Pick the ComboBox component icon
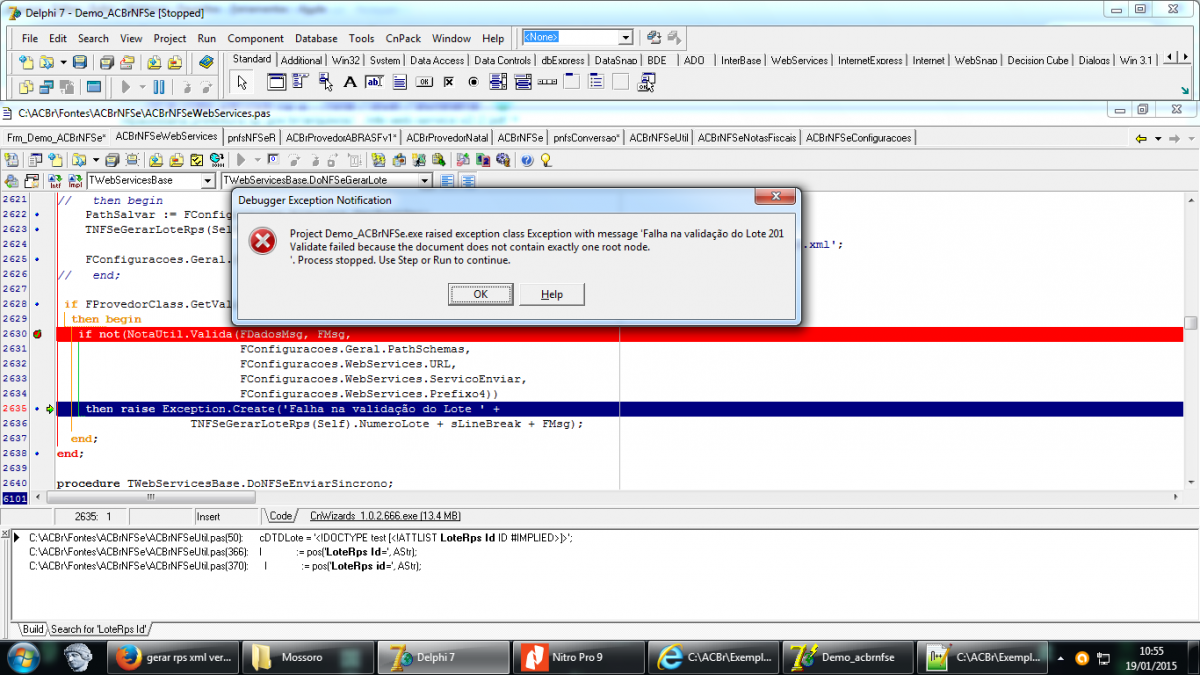This screenshot has width=1200, height=675. coord(522,82)
